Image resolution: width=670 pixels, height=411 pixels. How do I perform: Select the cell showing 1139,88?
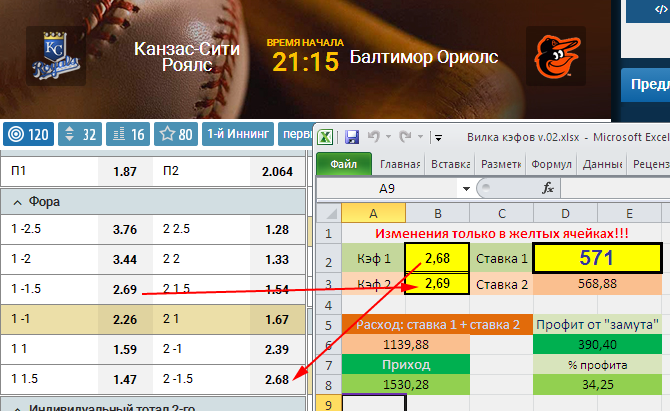pos(406,345)
